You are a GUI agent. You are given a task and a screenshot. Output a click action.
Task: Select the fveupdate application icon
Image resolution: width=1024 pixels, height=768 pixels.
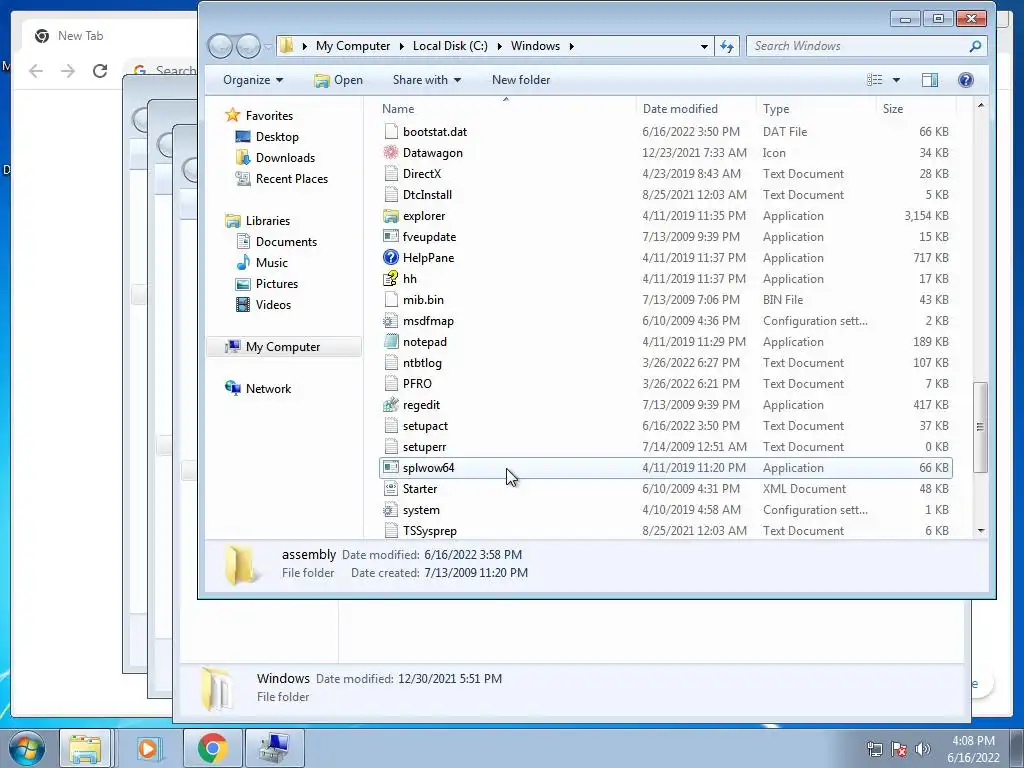click(x=391, y=236)
